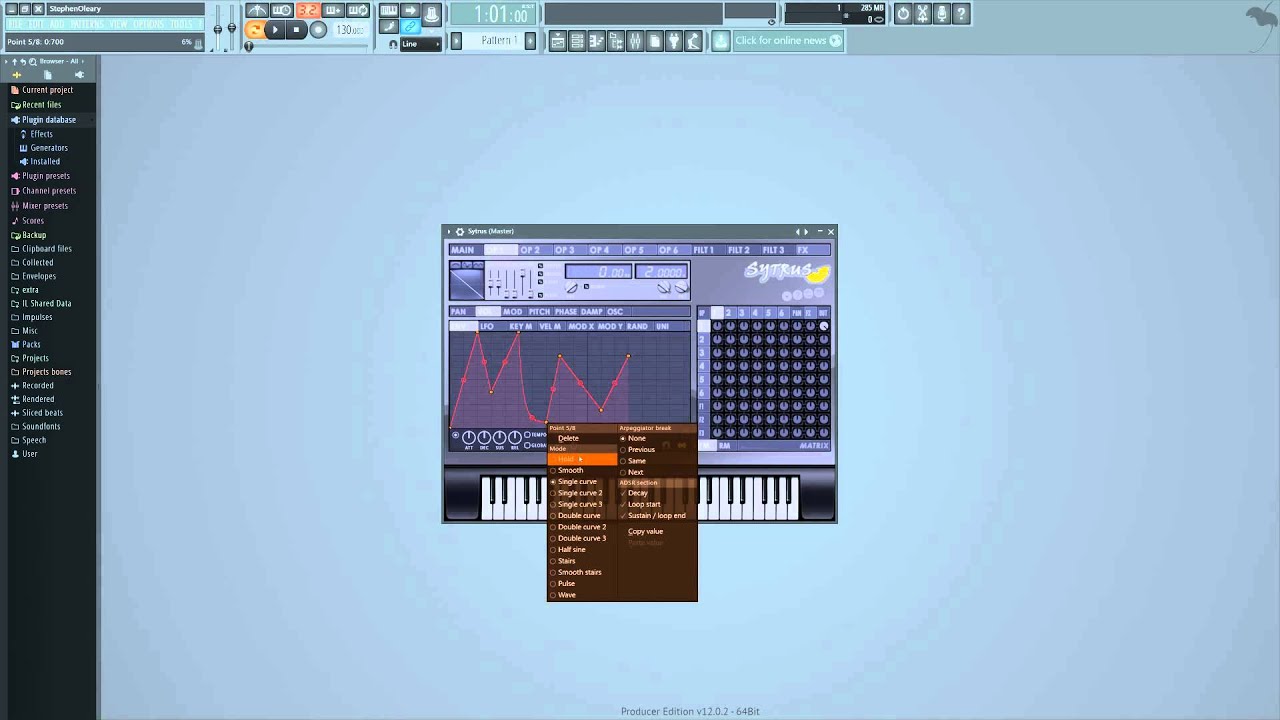The height and width of the screenshot is (720, 1280).
Task: Expand the Effects subfolder
Action: click(x=41, y=134)
